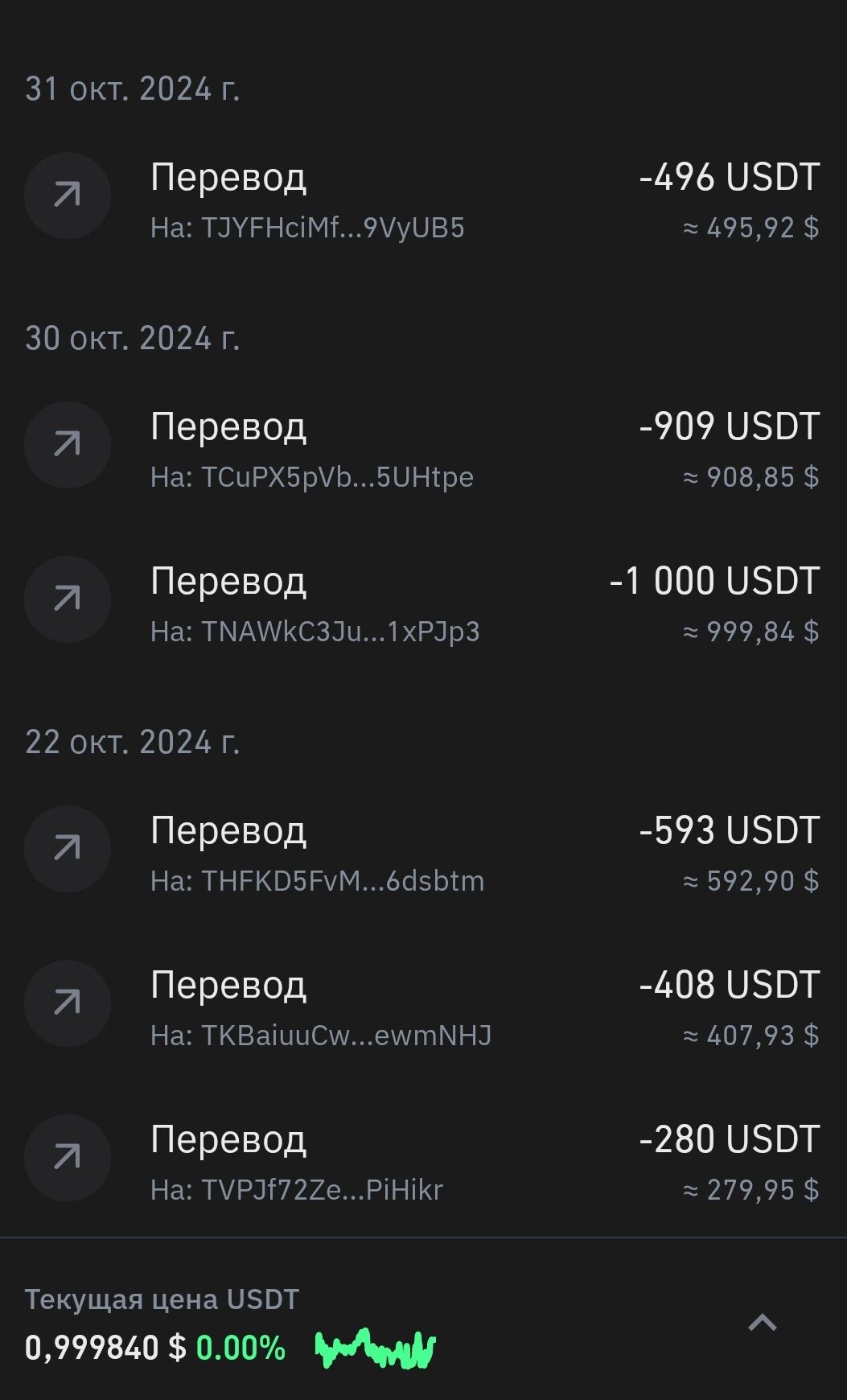Image resolution: width=847 pixels, height=1400 pixels.
Task: Open transfer to address THFKD5FvM...6dsbtm
Action: pyautogui.click(x=318, y=882)
